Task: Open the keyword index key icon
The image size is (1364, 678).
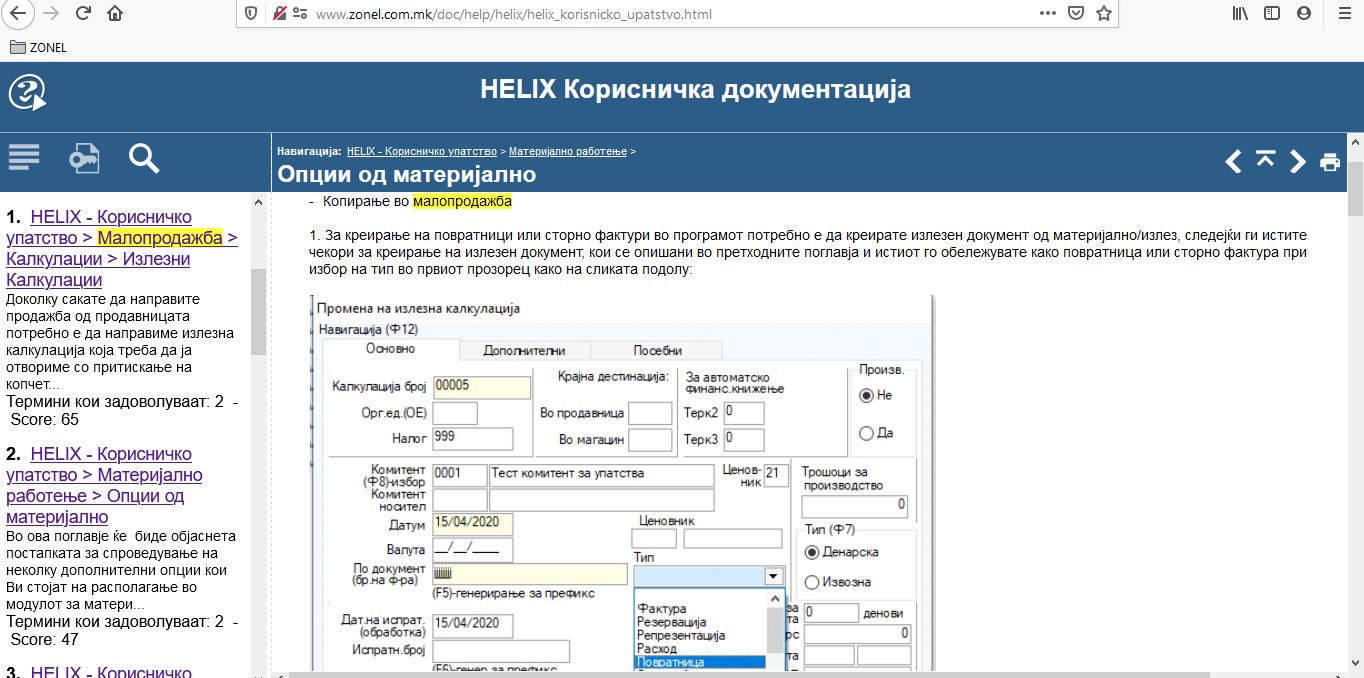Action: click(x=84, y=158)
